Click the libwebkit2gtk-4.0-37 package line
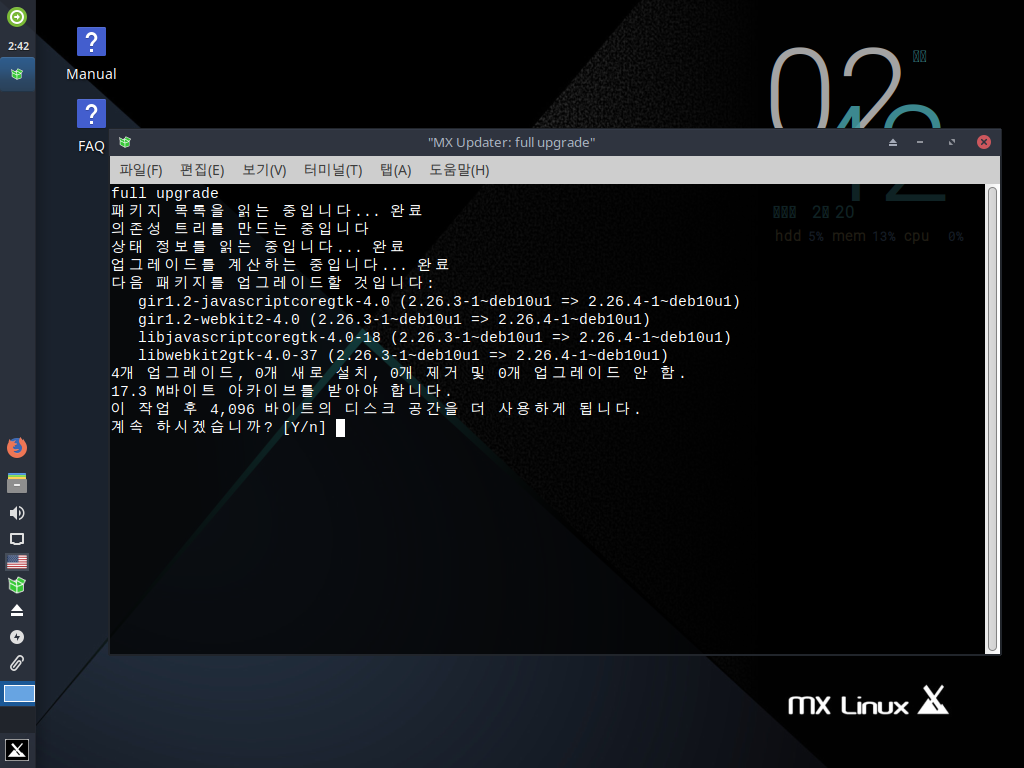Image resolution: width=1024 pixels, height=768 pixels. point(403,355)
